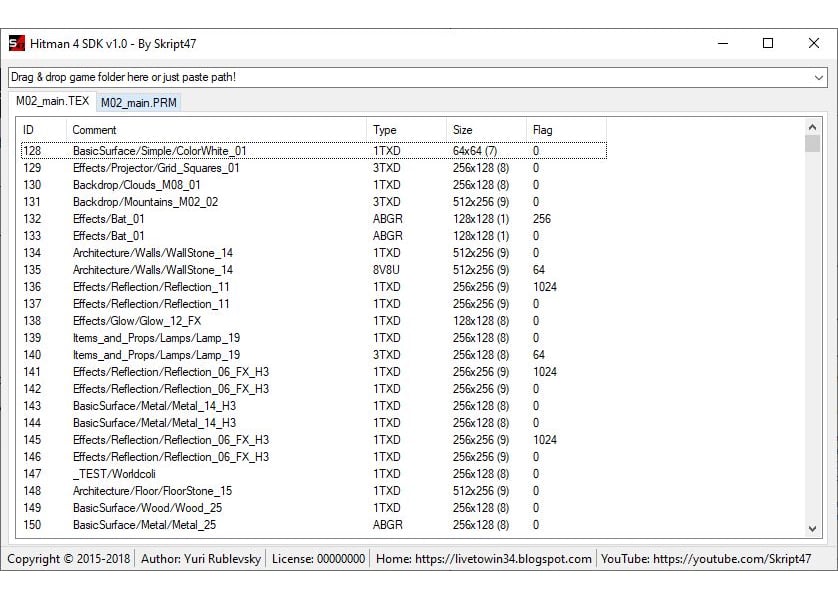The height and width of the screenshot is (600, 838).
Task: Click the scroll down arrow of the list
Action: point(812,529)
